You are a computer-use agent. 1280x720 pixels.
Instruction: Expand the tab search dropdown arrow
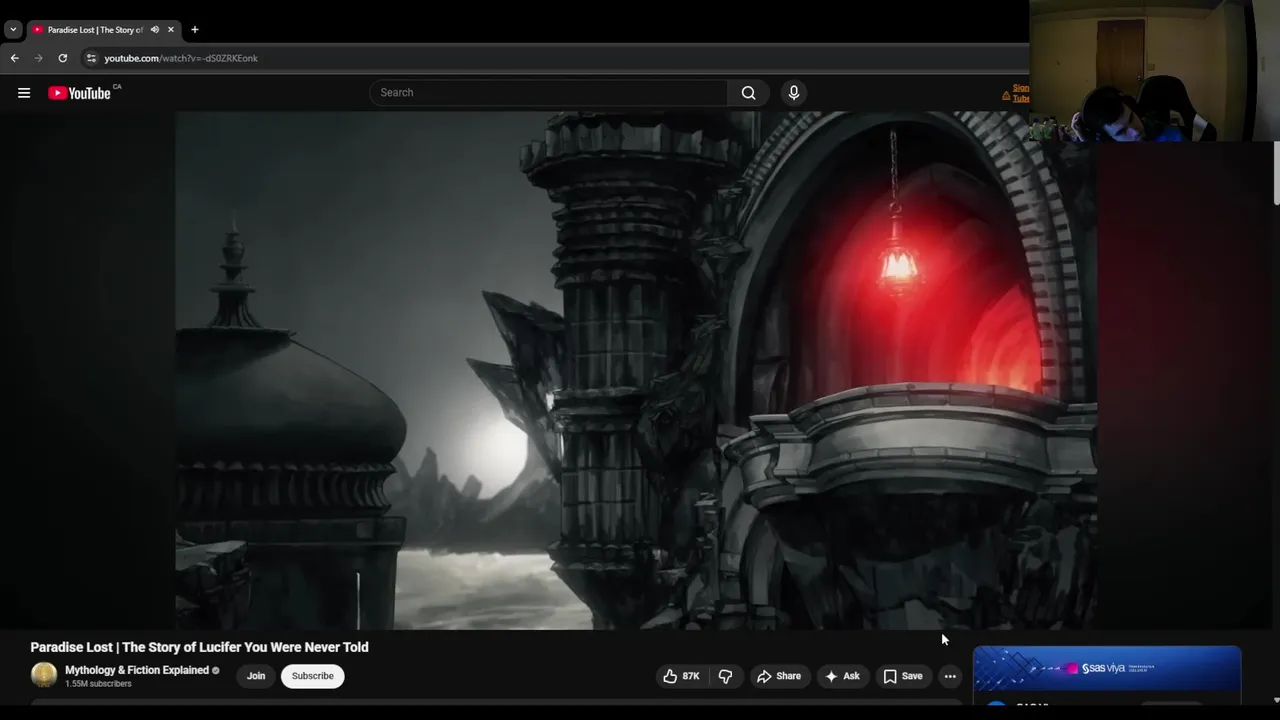[x=13, y=30]
